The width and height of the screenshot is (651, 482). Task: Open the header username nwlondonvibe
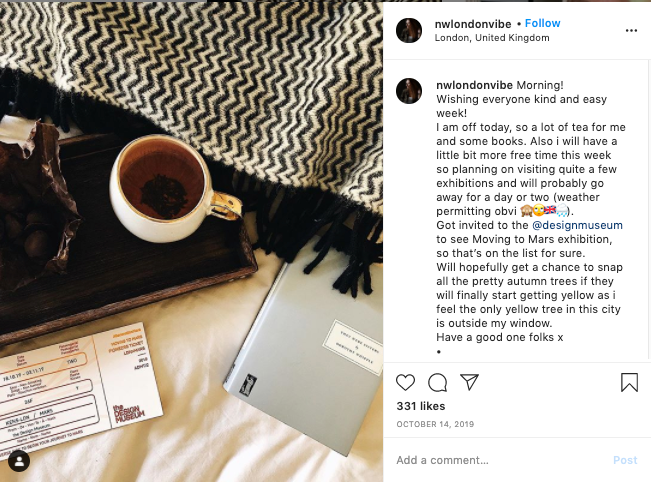coord(473,24)
